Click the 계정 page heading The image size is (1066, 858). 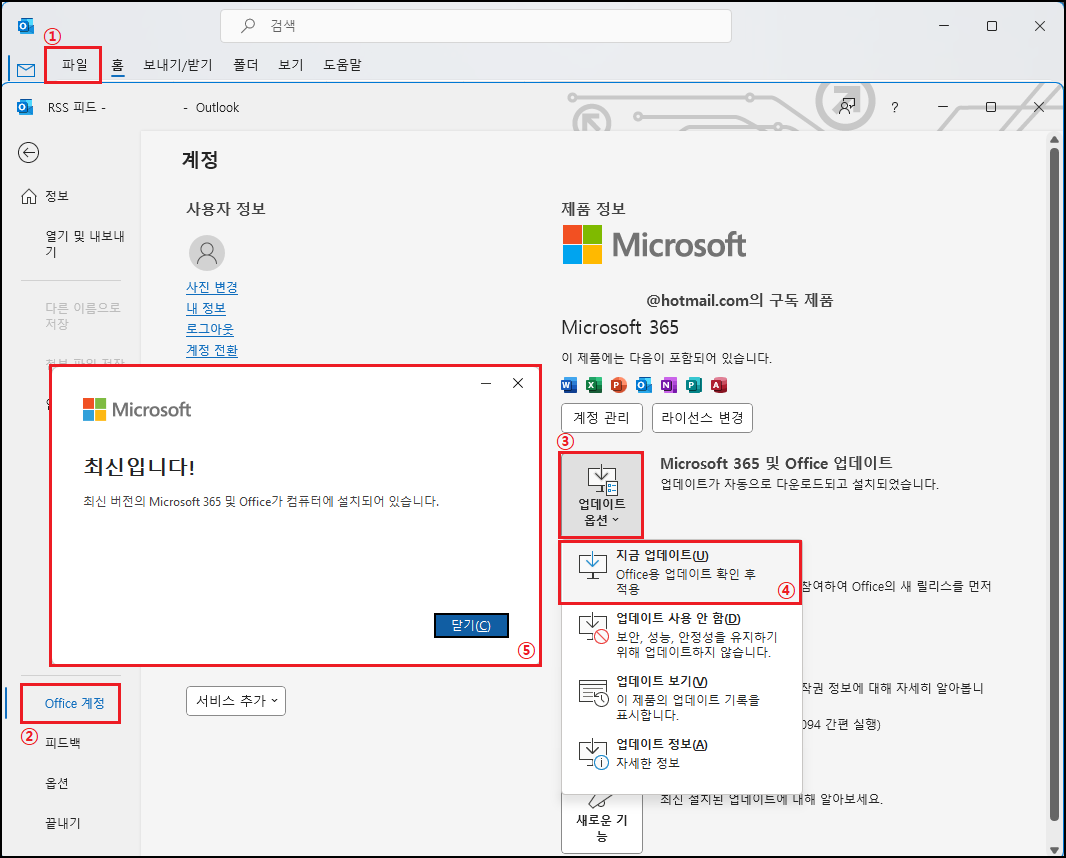(200, 160)
